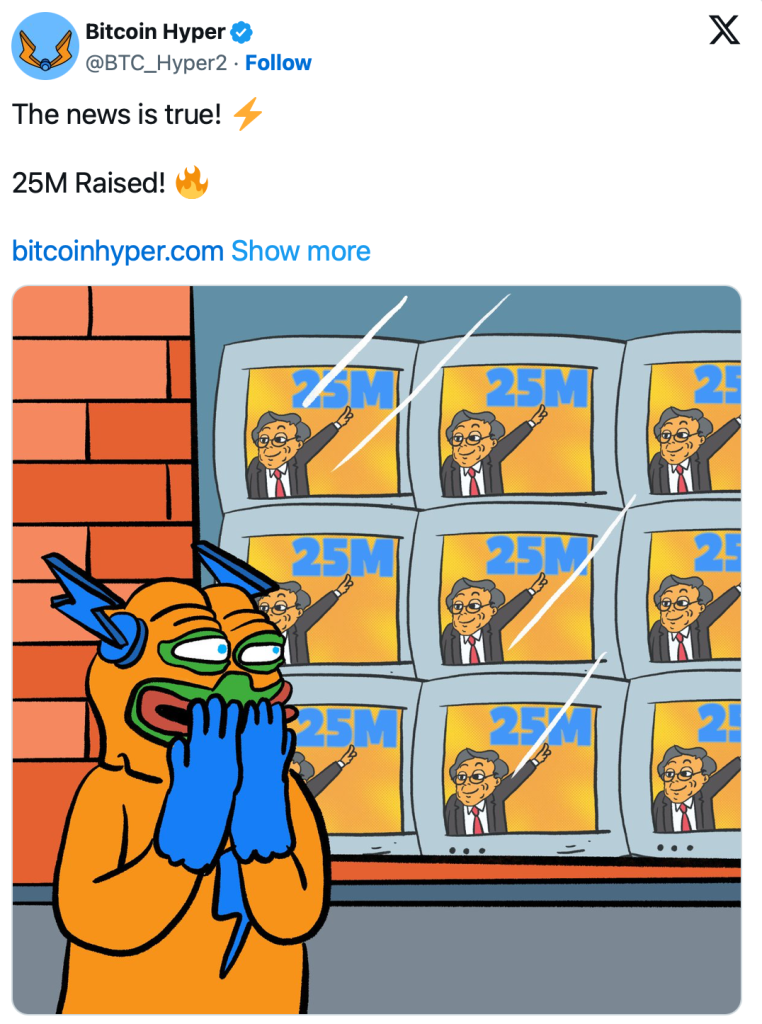Open the @BTC_Hyper2 handle
Screen dimensions: 762x1024
coord(156,63)
